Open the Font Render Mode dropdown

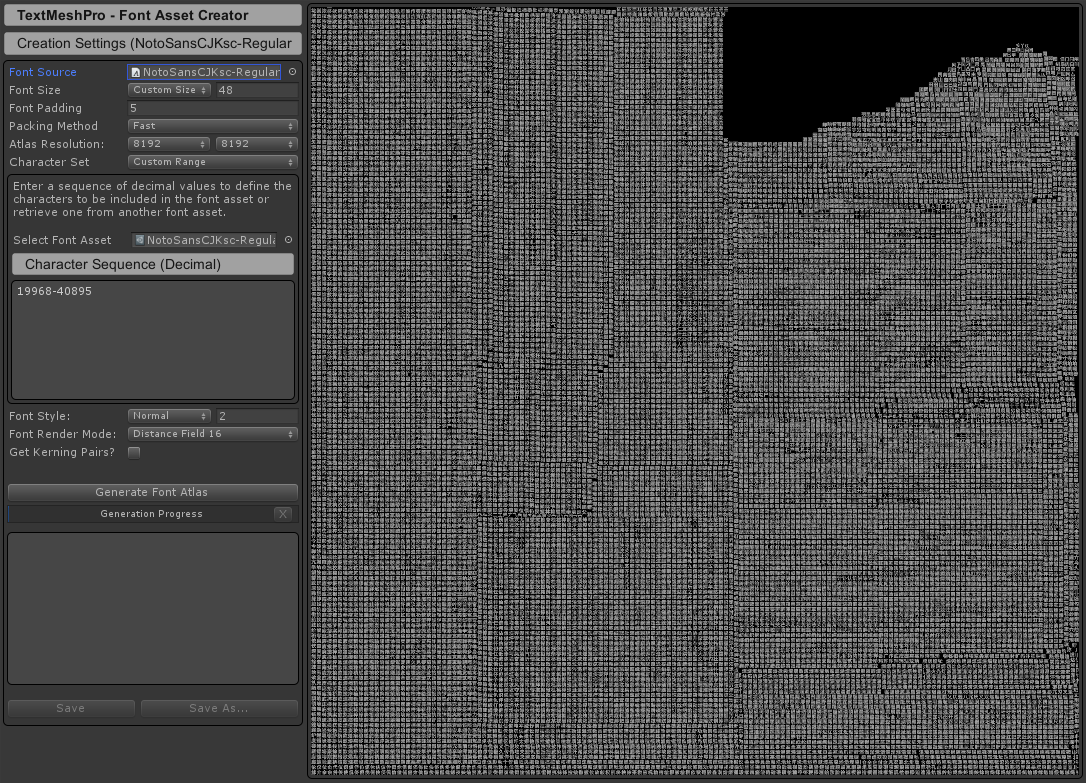(212, 433)
